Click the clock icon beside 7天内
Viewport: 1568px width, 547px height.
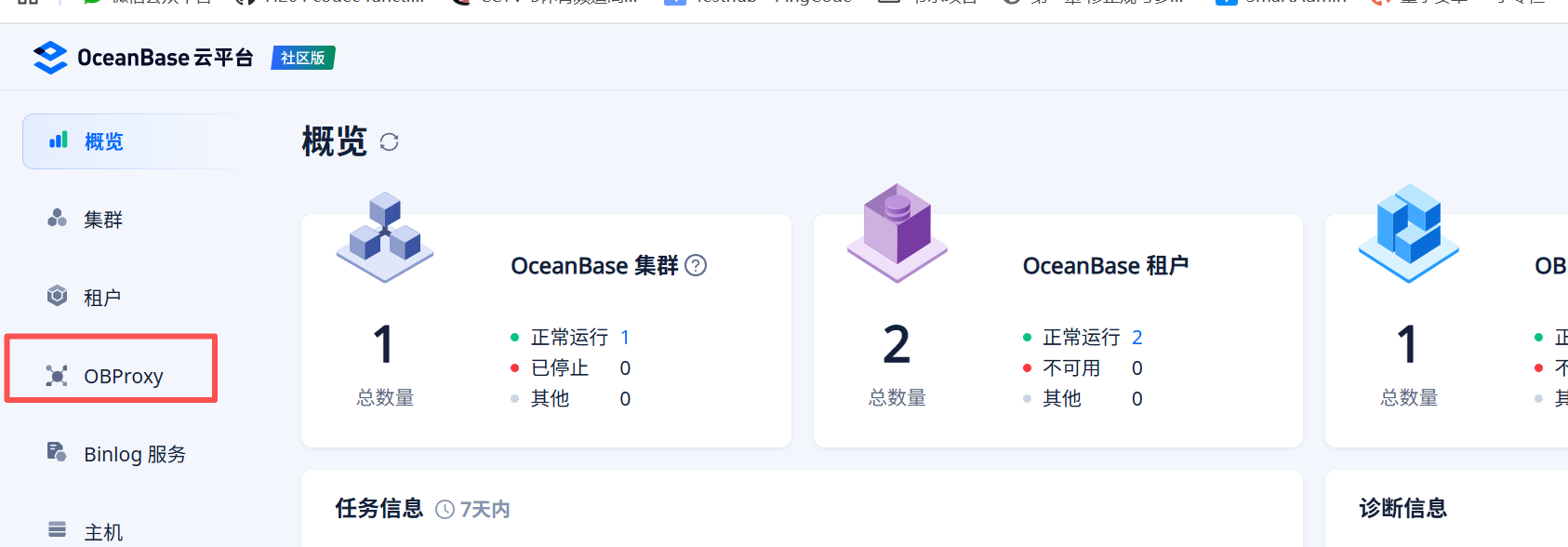445,510
